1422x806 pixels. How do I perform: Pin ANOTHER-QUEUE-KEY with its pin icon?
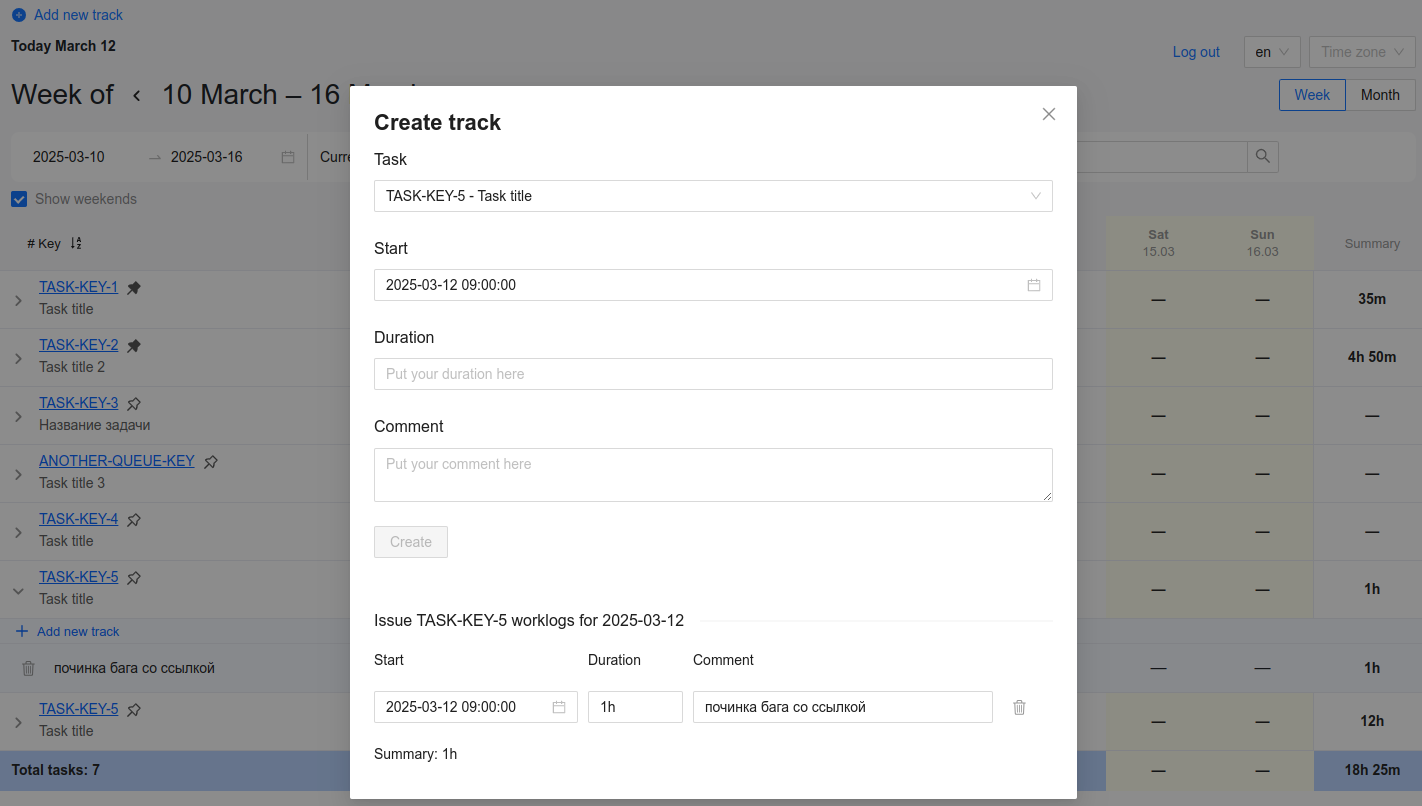pyautogui.click(x=211, y=462)
